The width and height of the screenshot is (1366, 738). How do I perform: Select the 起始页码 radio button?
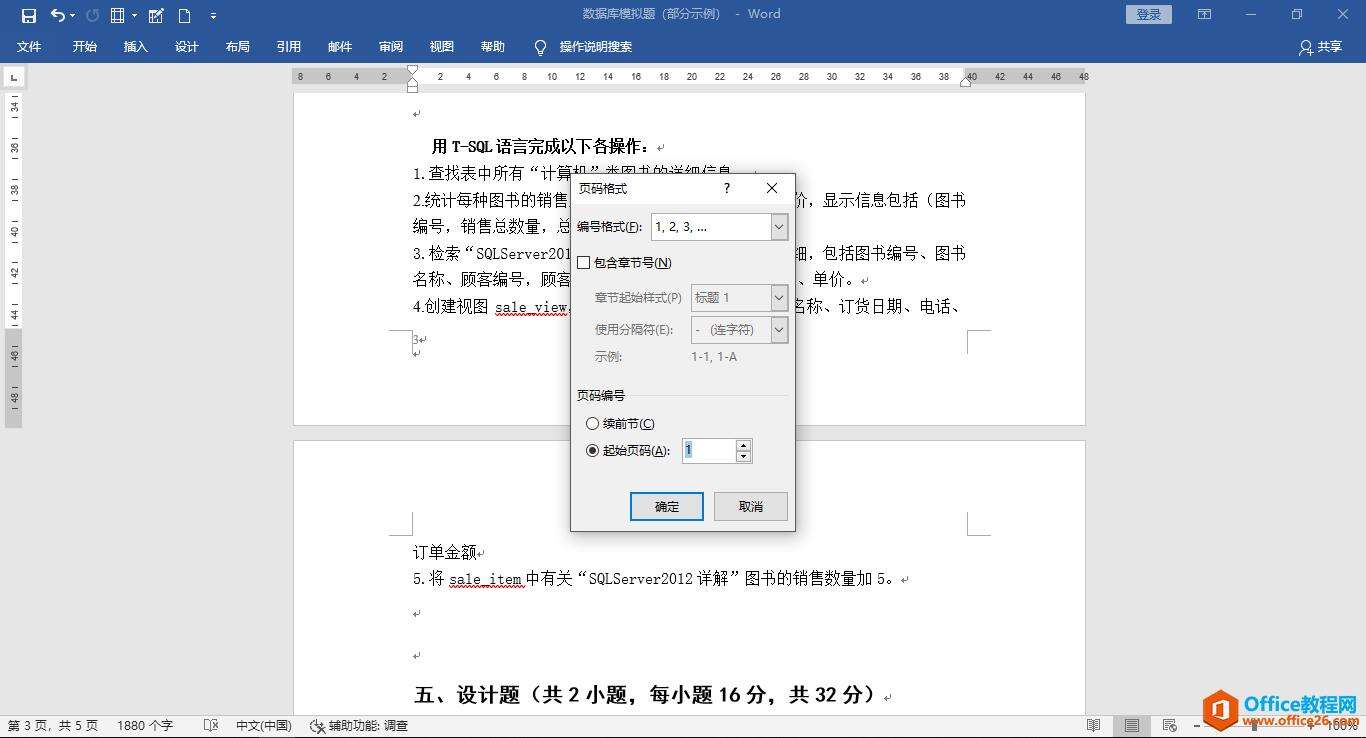(593, 451)
